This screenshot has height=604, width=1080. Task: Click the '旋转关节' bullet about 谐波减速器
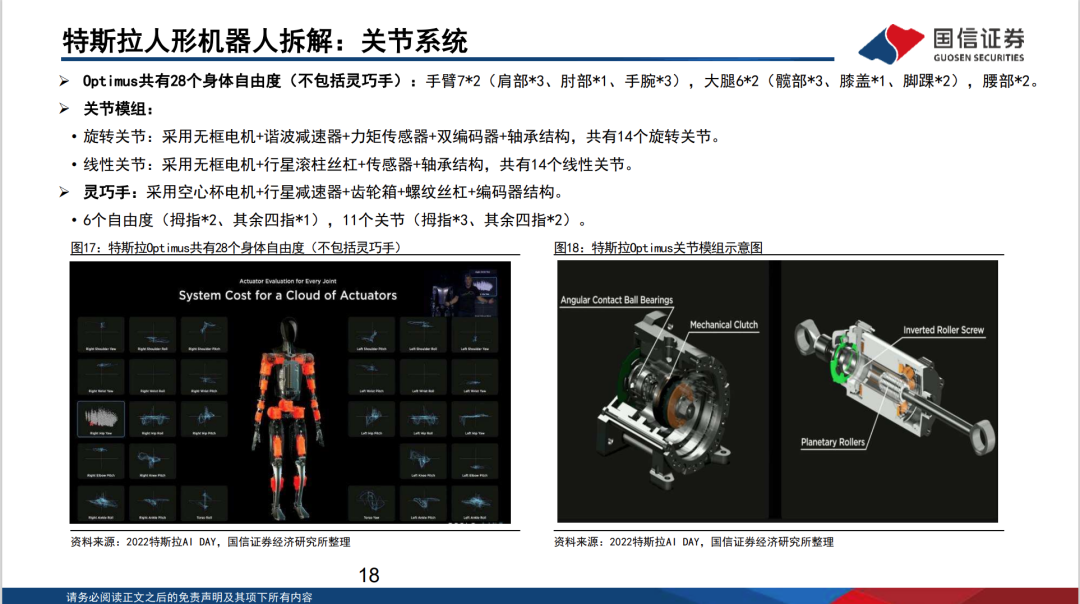(x=402, y=137)
